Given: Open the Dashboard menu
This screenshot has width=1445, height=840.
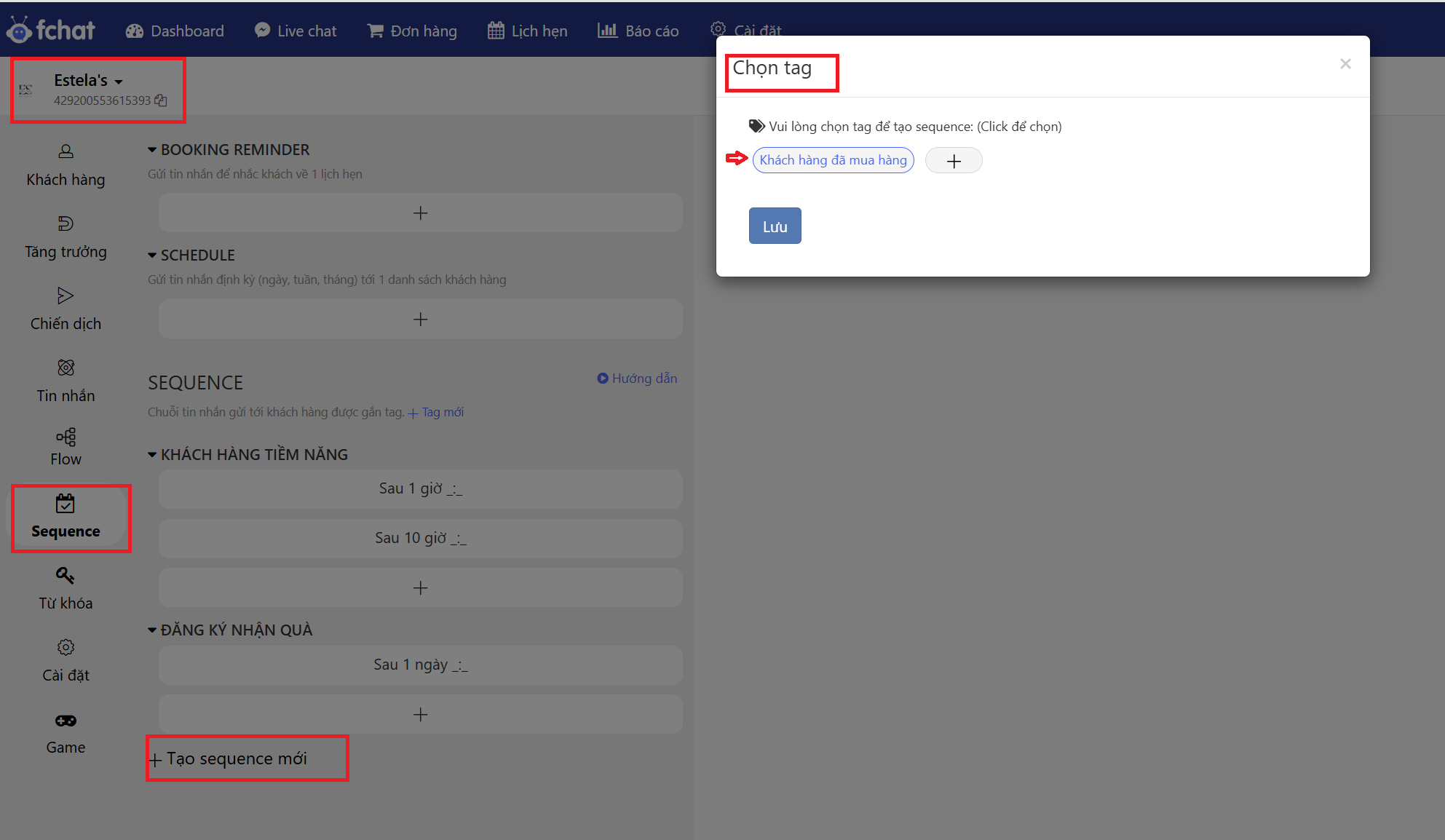Looking at the screenshot, I should [x=175, y=31].
